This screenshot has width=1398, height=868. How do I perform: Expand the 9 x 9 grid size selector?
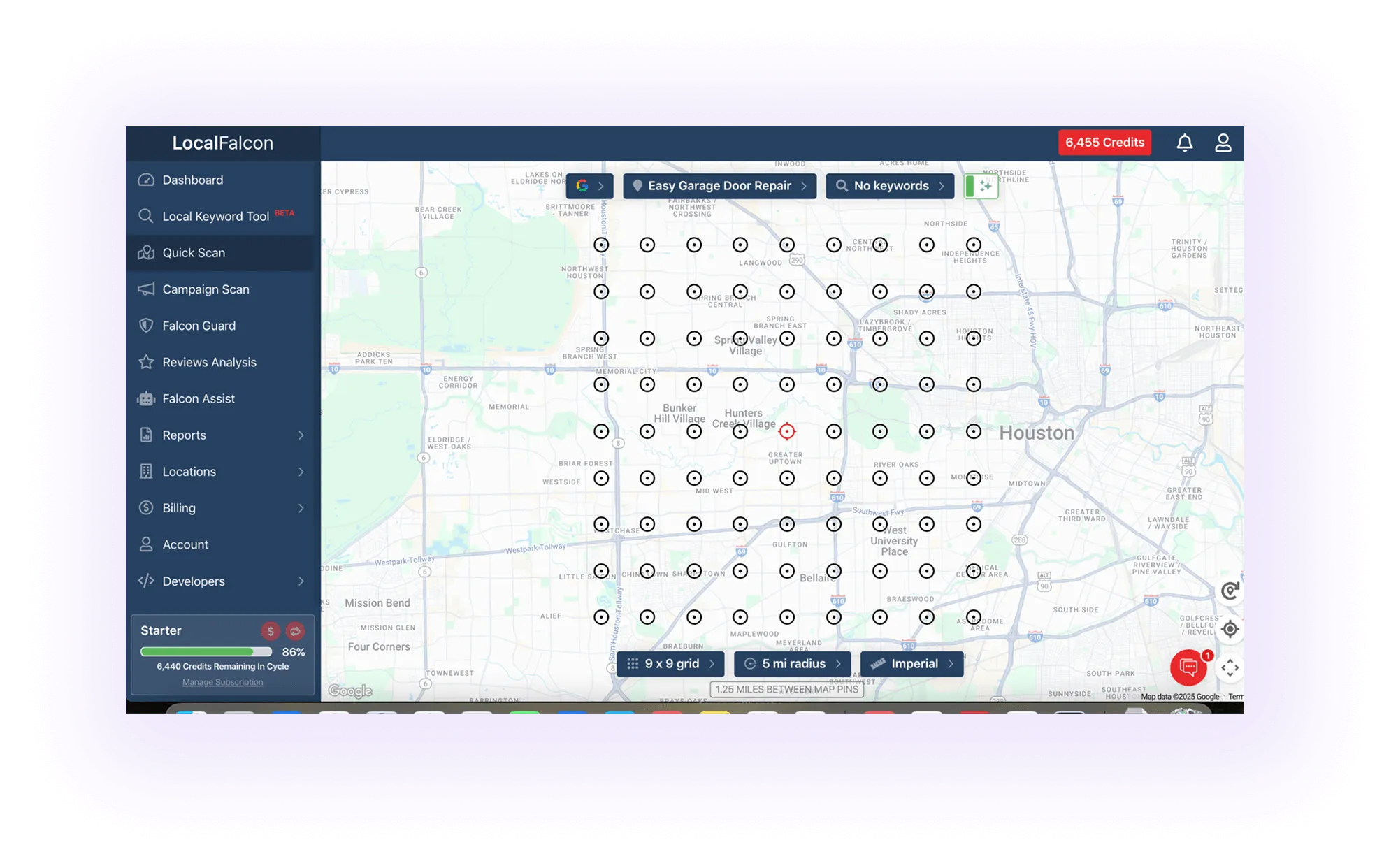pyautogui.click(x=670, y=663)
